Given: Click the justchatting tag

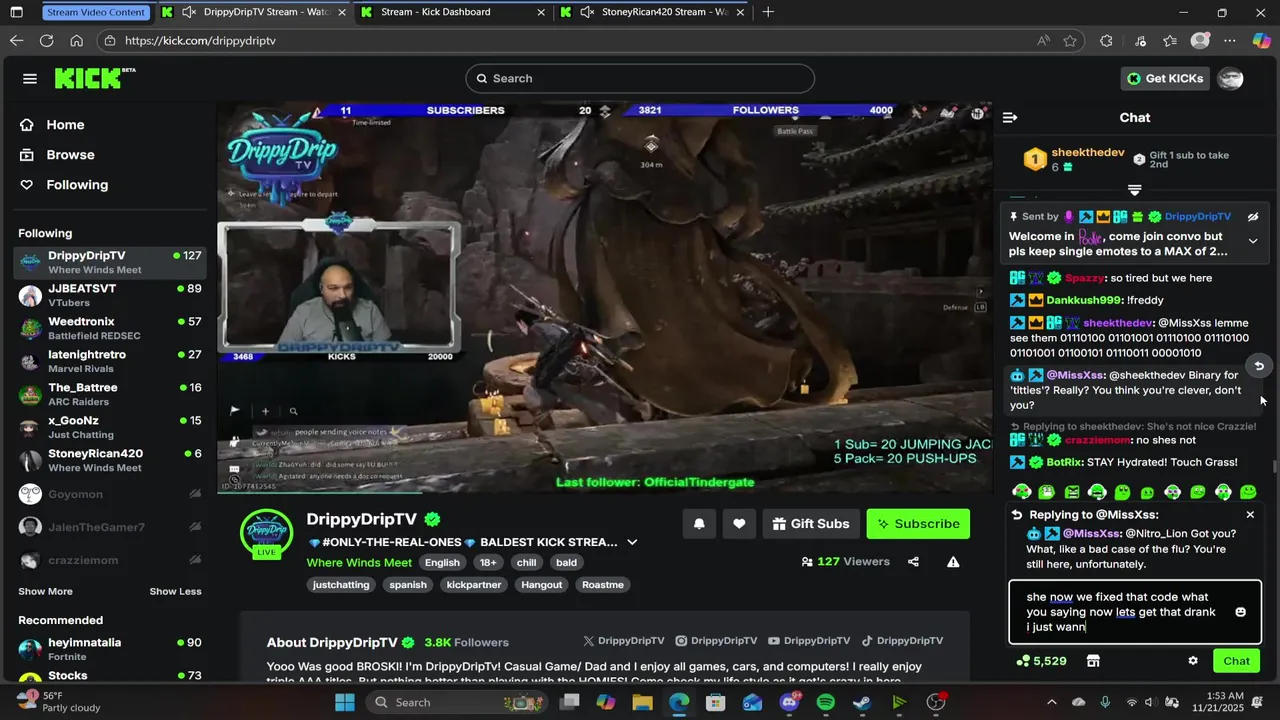Looking at the screenshot, I should click(x=341, y=585).
